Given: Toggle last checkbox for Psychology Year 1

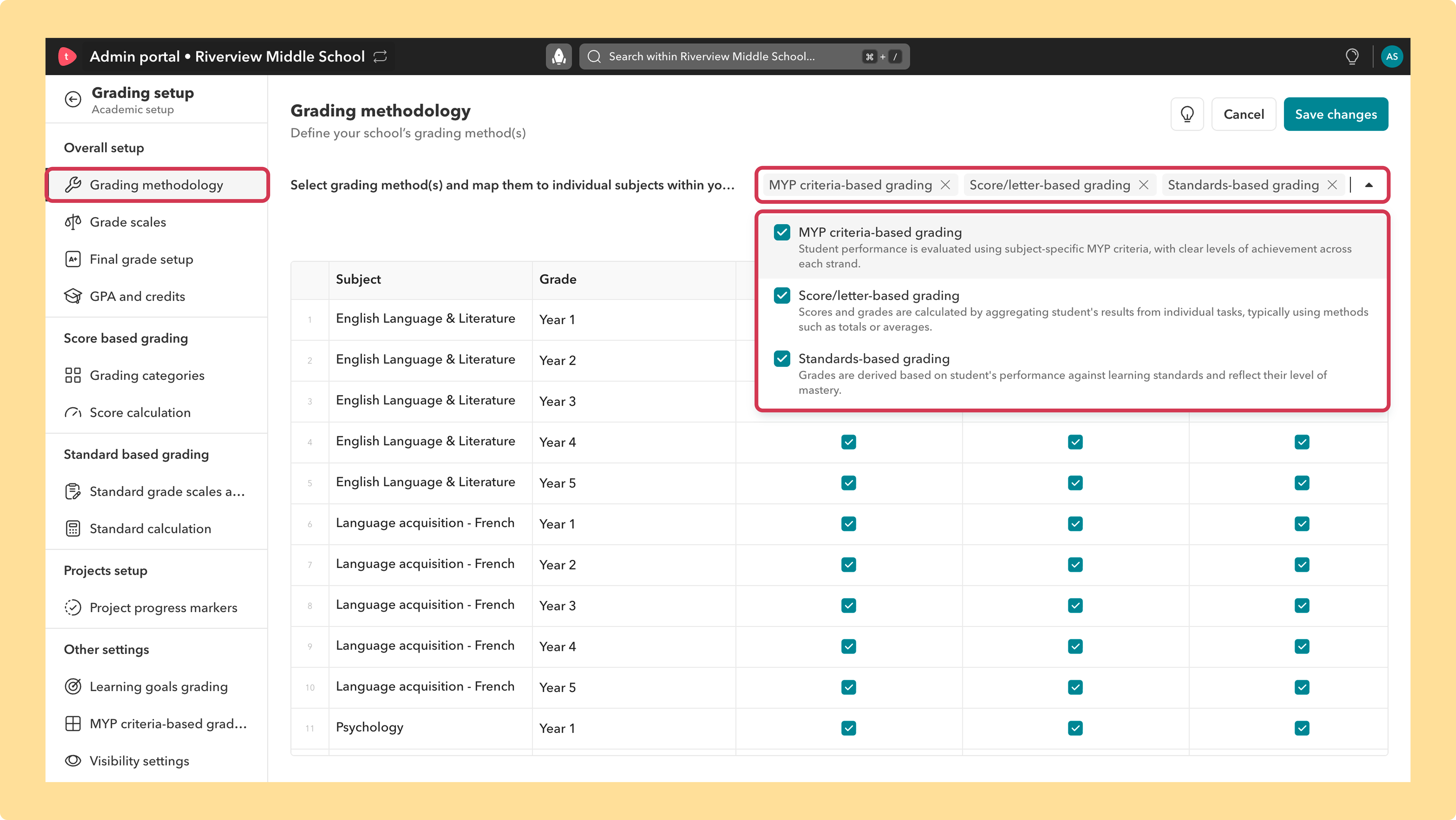Looking at the screenshot, I should (x=1302, y=729).
